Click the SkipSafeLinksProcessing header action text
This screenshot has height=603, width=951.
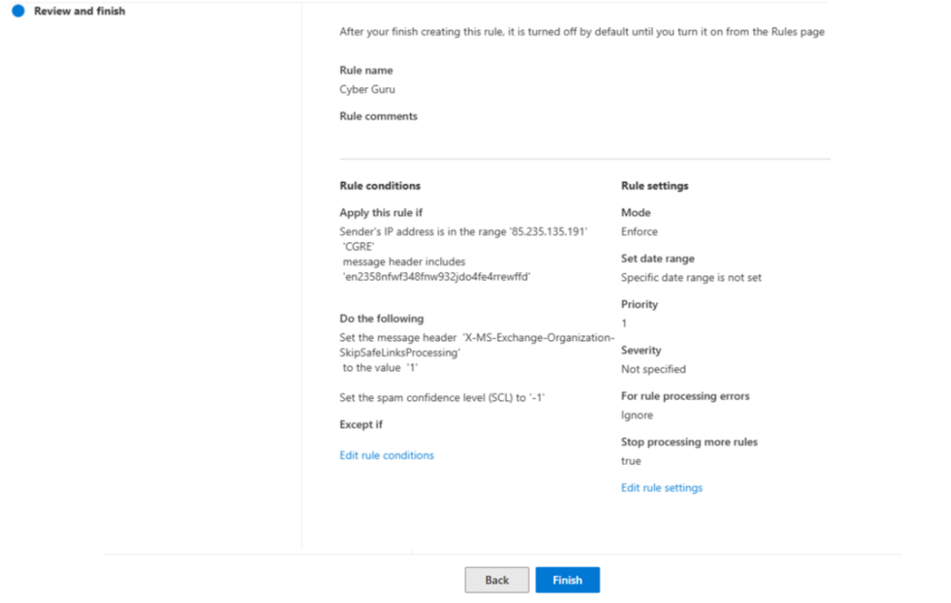coord(400,353)
